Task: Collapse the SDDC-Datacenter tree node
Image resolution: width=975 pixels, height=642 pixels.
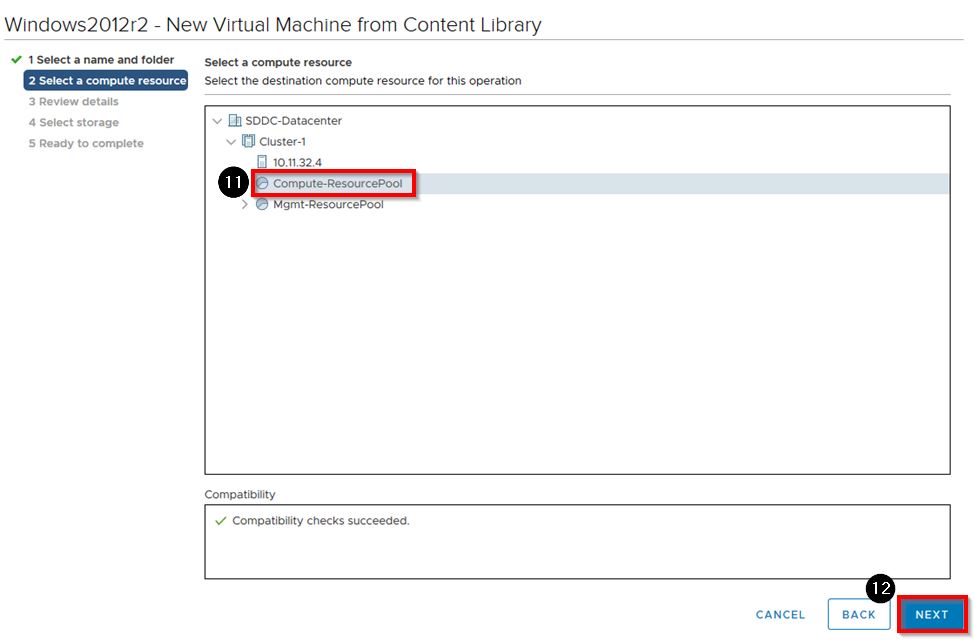Action: tap(217, 121)
